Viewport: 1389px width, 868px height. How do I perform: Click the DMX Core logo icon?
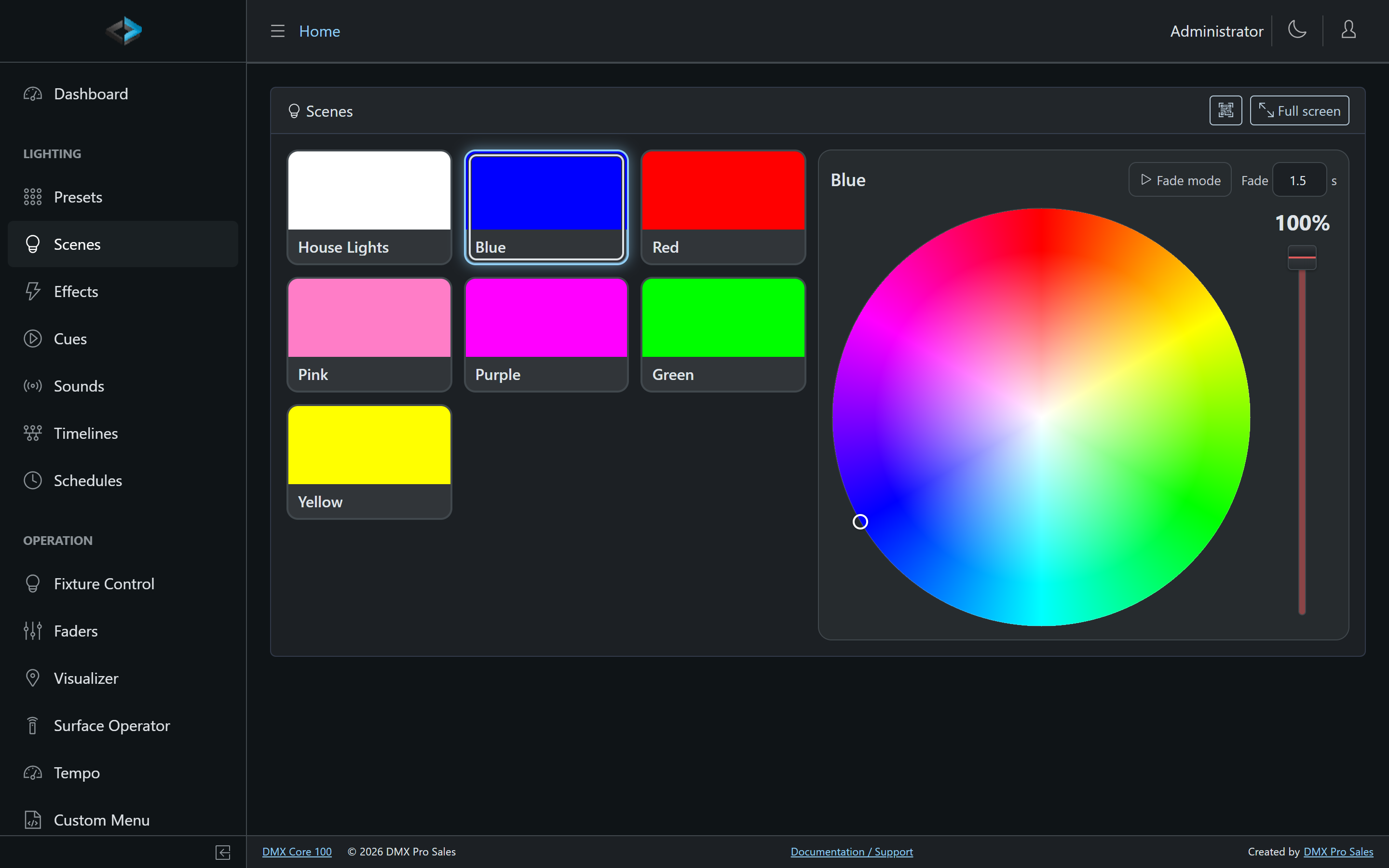[x=123, y=30]
